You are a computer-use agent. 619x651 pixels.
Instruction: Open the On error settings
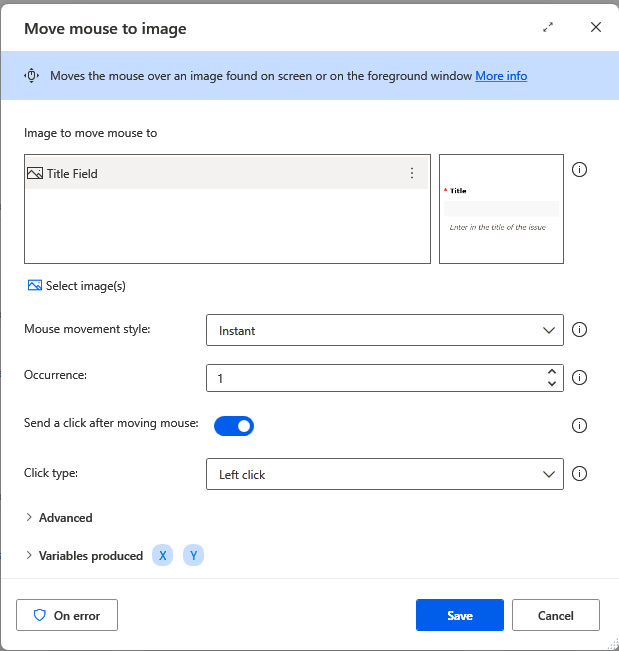[x=67, y=615]
